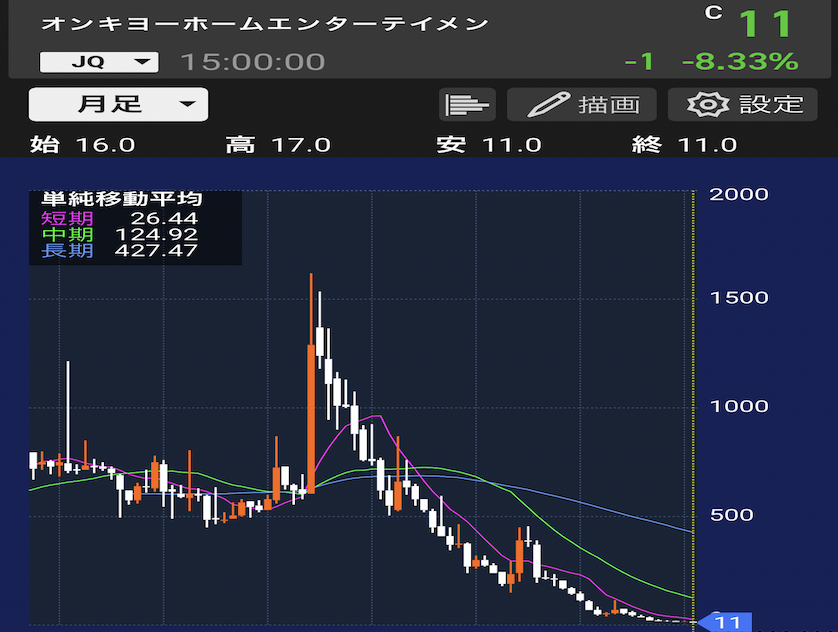Click the 1500 price axis label
Image resolution: width=838 pixels, height=632 pixels.
[739, 298]
